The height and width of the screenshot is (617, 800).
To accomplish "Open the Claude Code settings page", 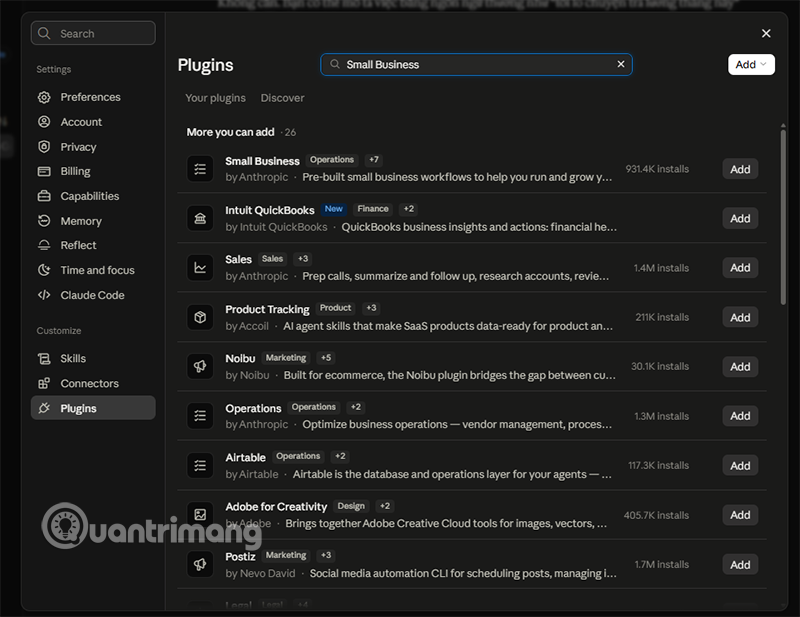I will point(93,295).
